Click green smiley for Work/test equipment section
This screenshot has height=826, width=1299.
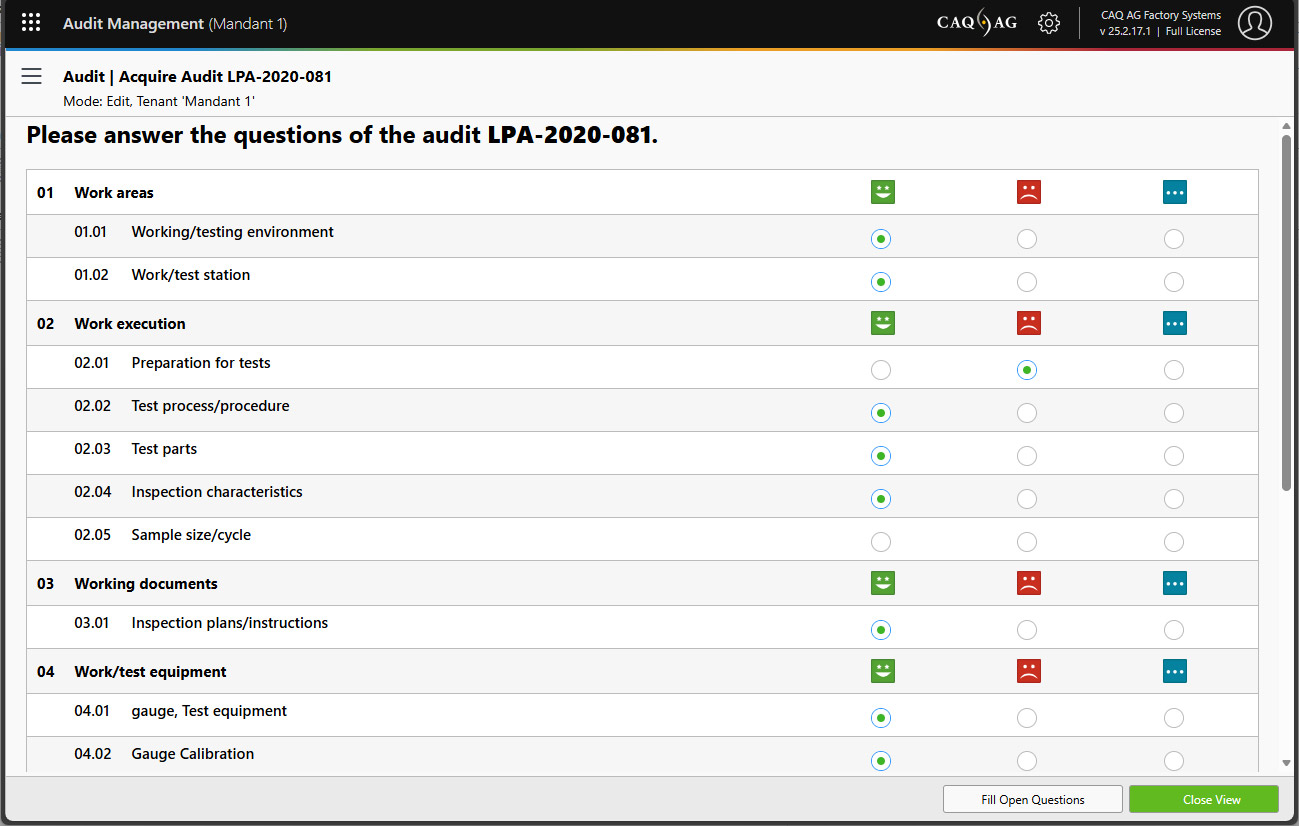(x=882, y=671)
